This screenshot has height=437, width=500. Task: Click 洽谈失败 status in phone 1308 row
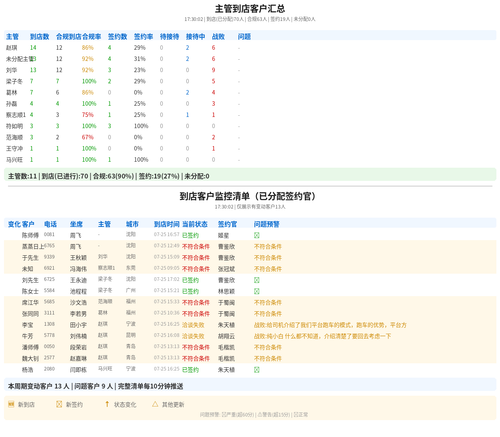193,325
